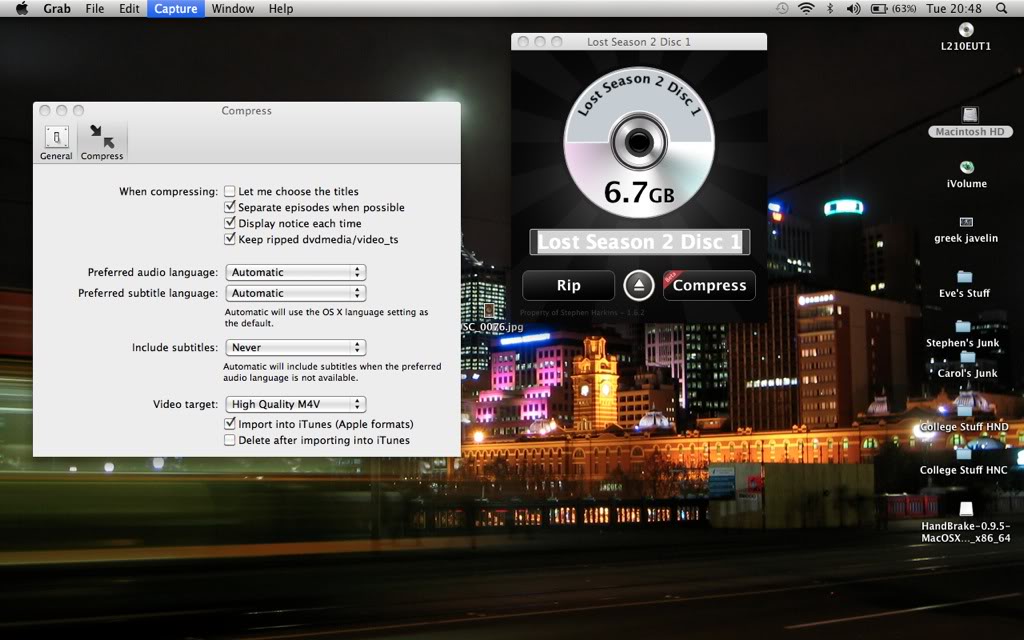
Task: Toggle Separate episodes when possible
Action: [x=230, y=207]
